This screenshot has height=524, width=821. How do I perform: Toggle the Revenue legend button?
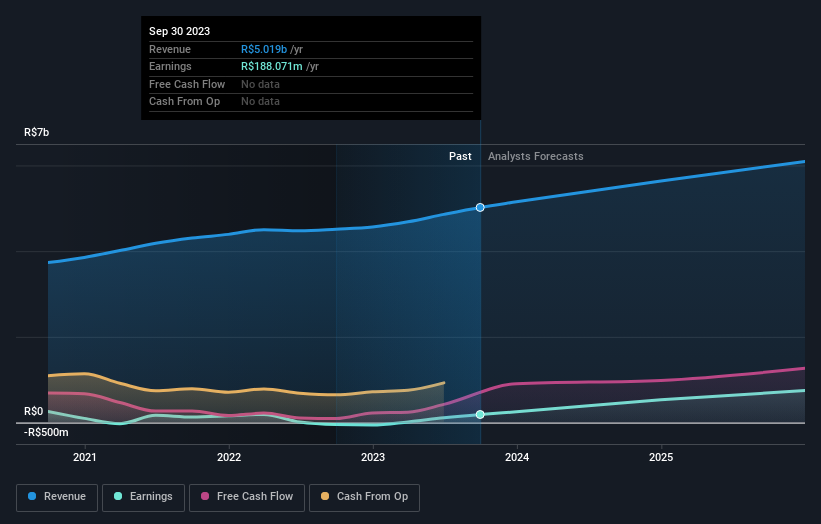(x=57, y=497)
